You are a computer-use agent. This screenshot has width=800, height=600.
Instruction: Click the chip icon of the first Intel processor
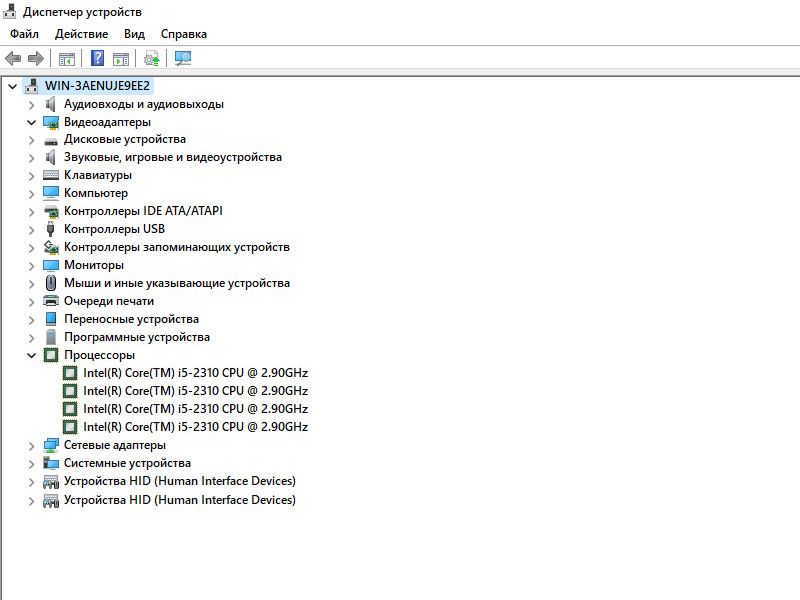click(x=70, y=373)
